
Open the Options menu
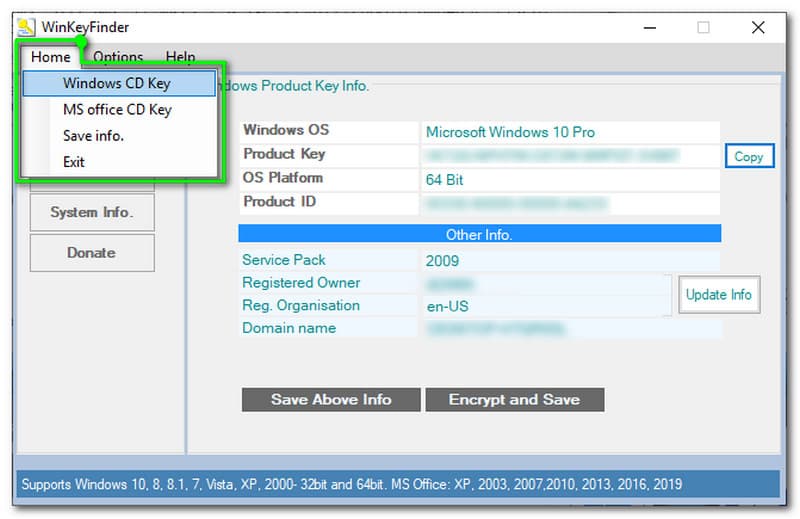pyautogui.click(x=118, y=57)
